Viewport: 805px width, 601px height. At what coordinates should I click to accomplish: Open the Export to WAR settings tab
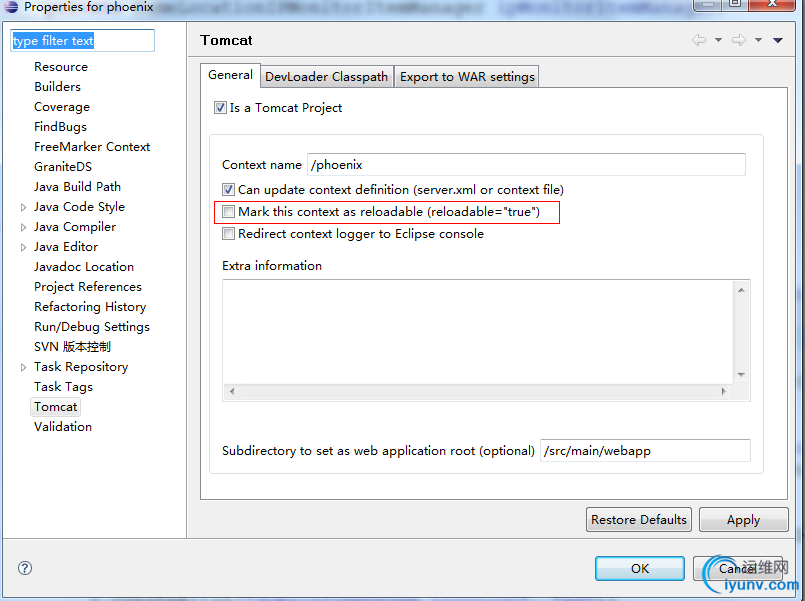(467, 76)
